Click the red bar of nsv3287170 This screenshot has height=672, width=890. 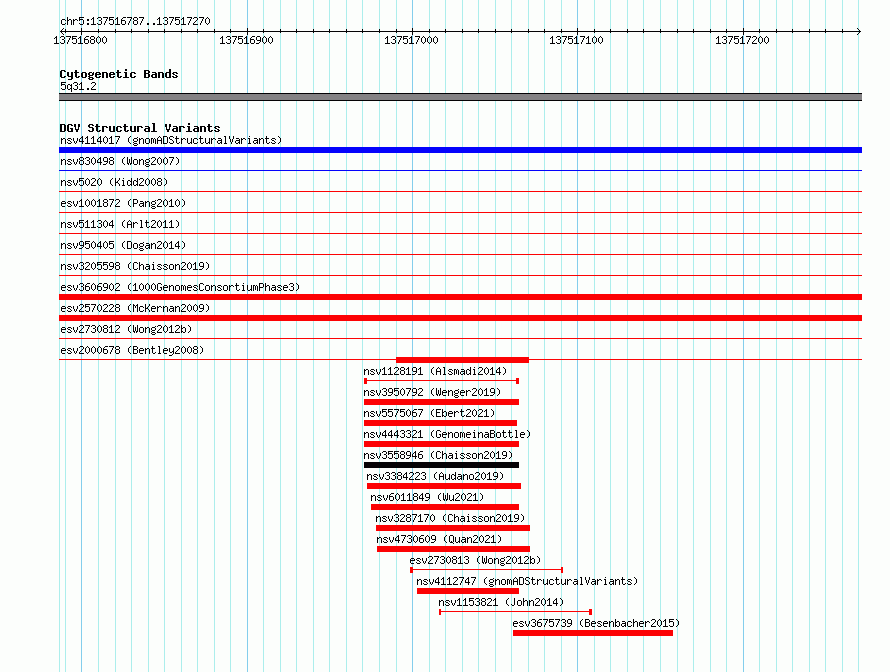(453, 528)
